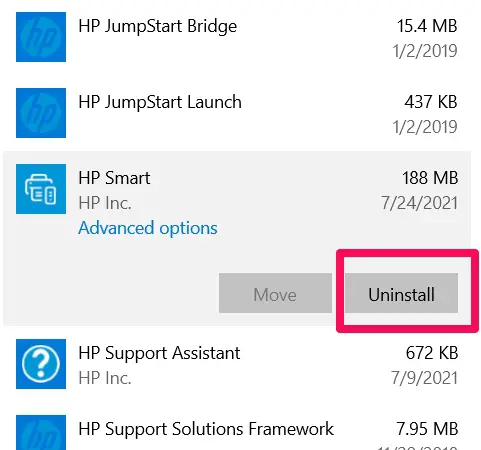Viewport: 481px width, 450px height.
Task: Click the 672 KB size of Support Assistant
Action: 432,353
